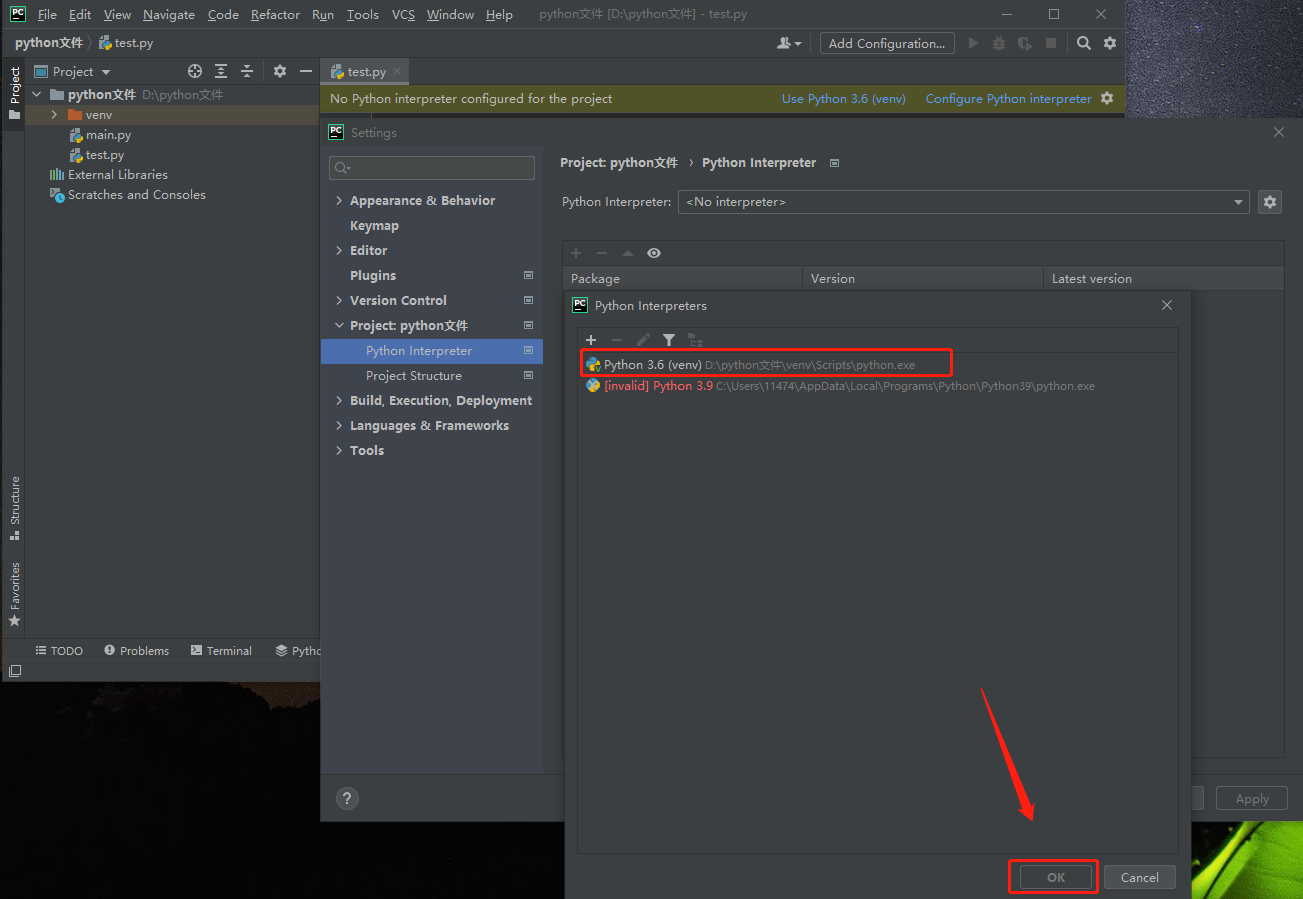Click the vertical Project side tab
The height and width of the screenshot is (899, 1303).
click(x=15, y=93)
